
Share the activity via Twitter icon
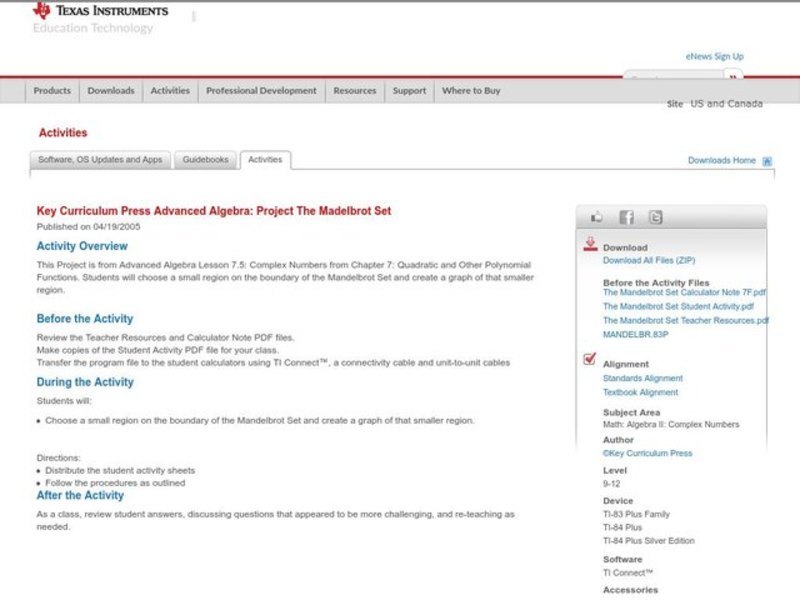[655, 217]
